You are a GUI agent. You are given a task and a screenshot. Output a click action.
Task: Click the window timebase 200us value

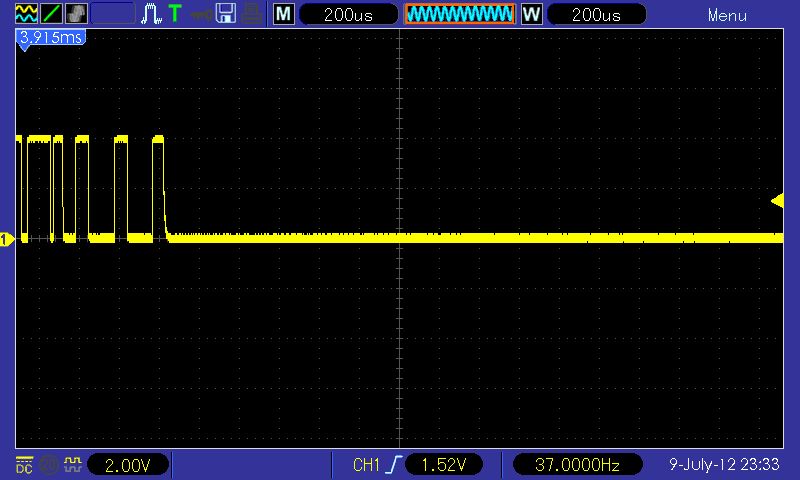596,14
